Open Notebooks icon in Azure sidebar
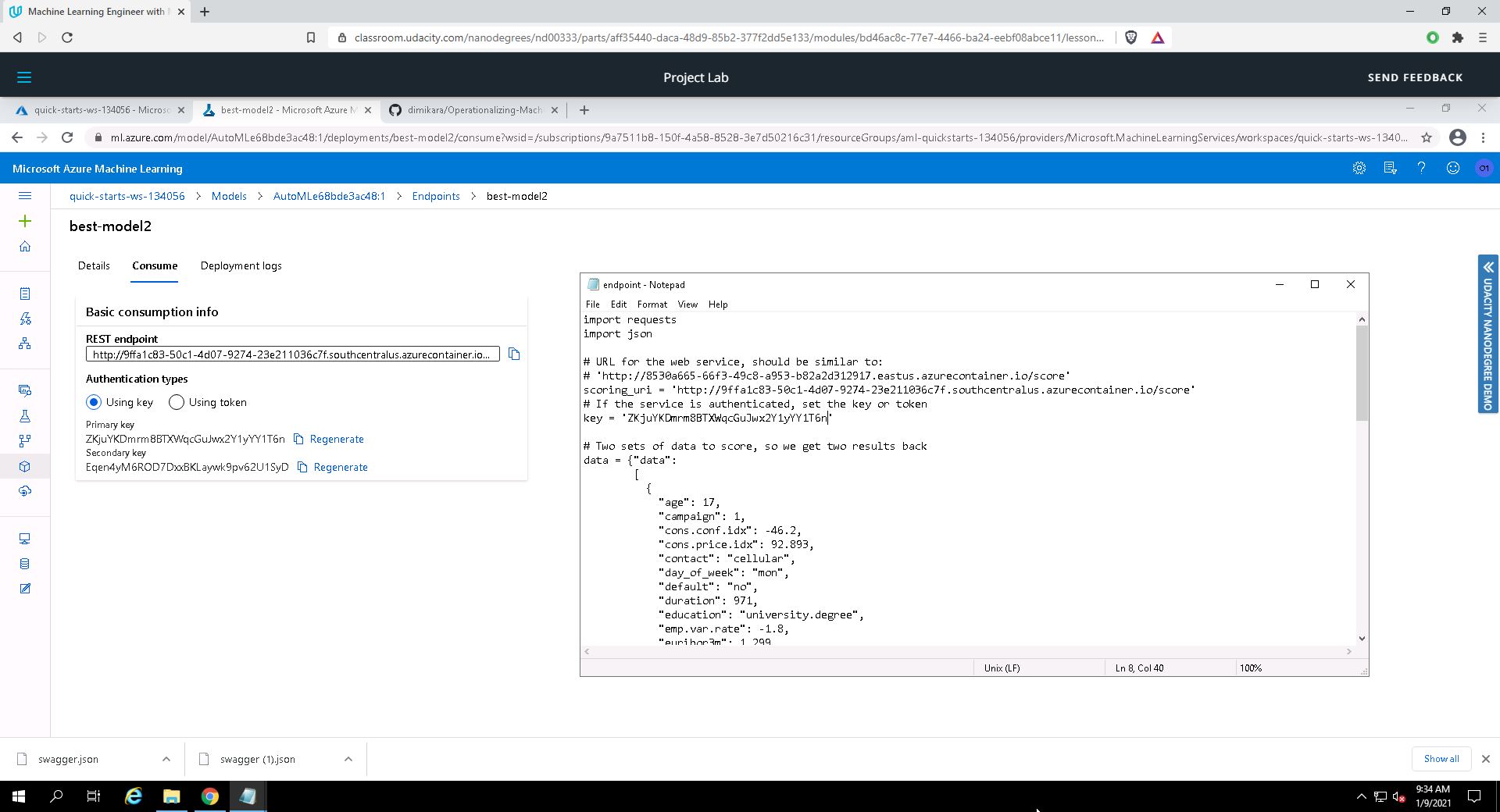 point(25,294)
